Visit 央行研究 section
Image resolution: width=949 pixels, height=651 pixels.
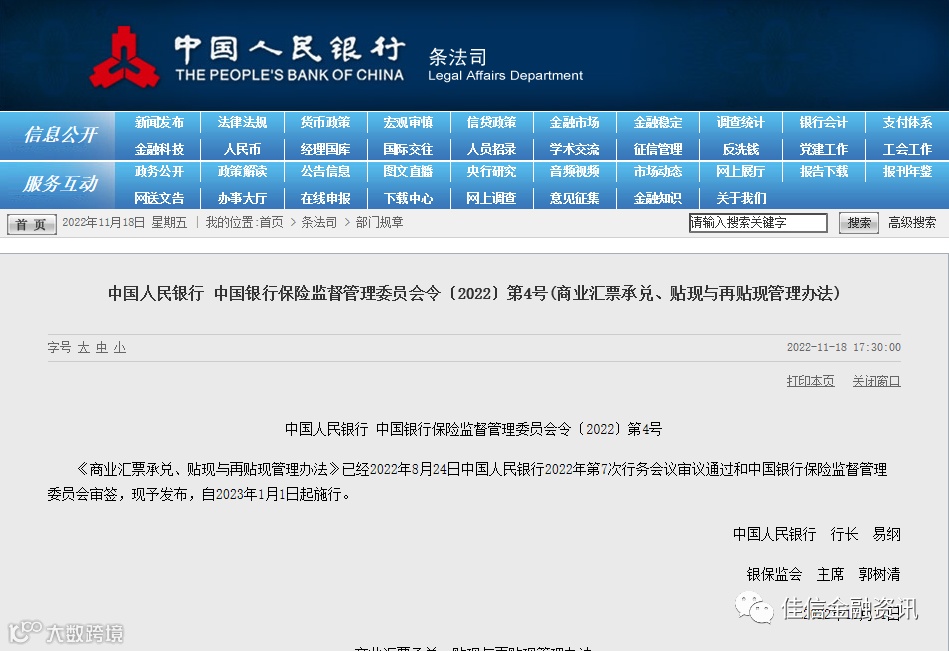coord(491,171)
